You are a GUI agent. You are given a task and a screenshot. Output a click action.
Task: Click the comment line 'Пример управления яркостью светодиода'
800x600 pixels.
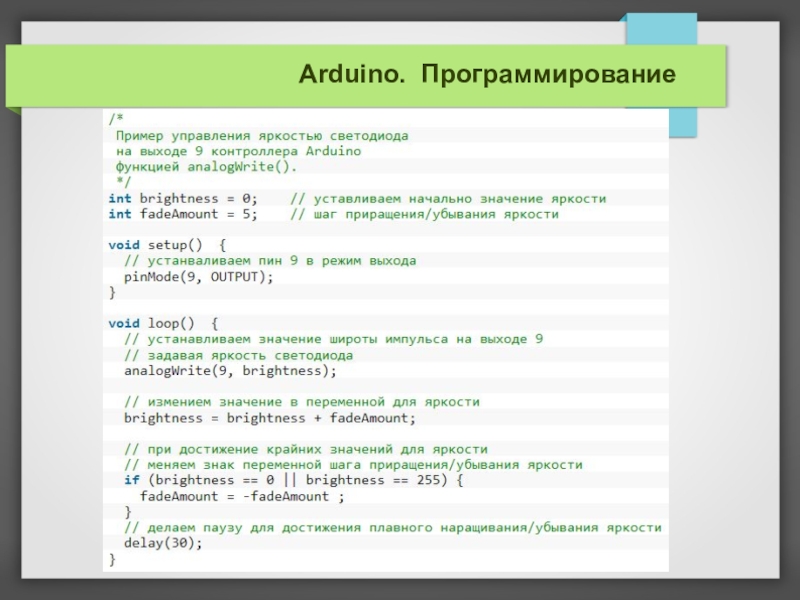pos(262,136)
